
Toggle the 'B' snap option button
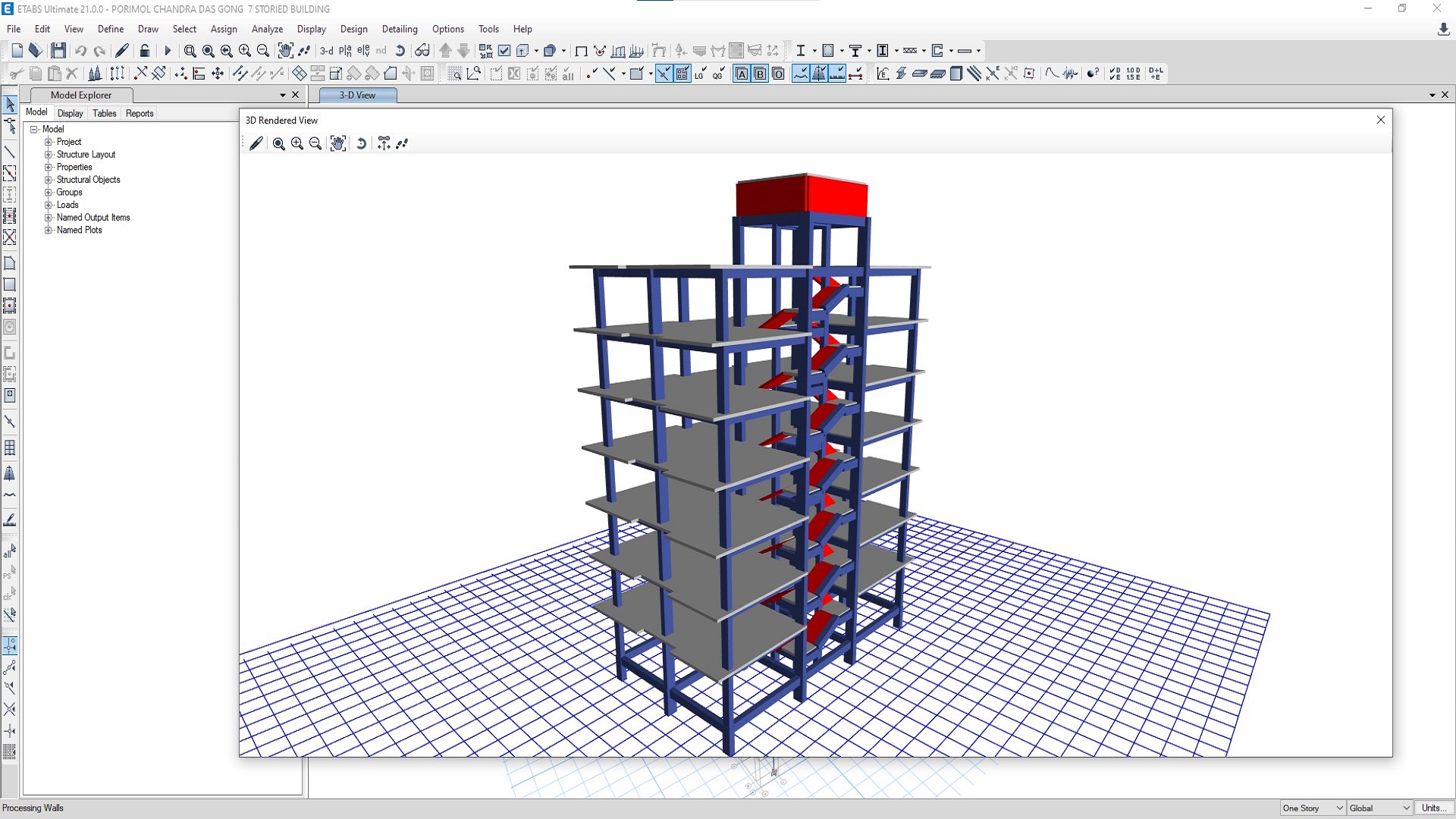760,74
